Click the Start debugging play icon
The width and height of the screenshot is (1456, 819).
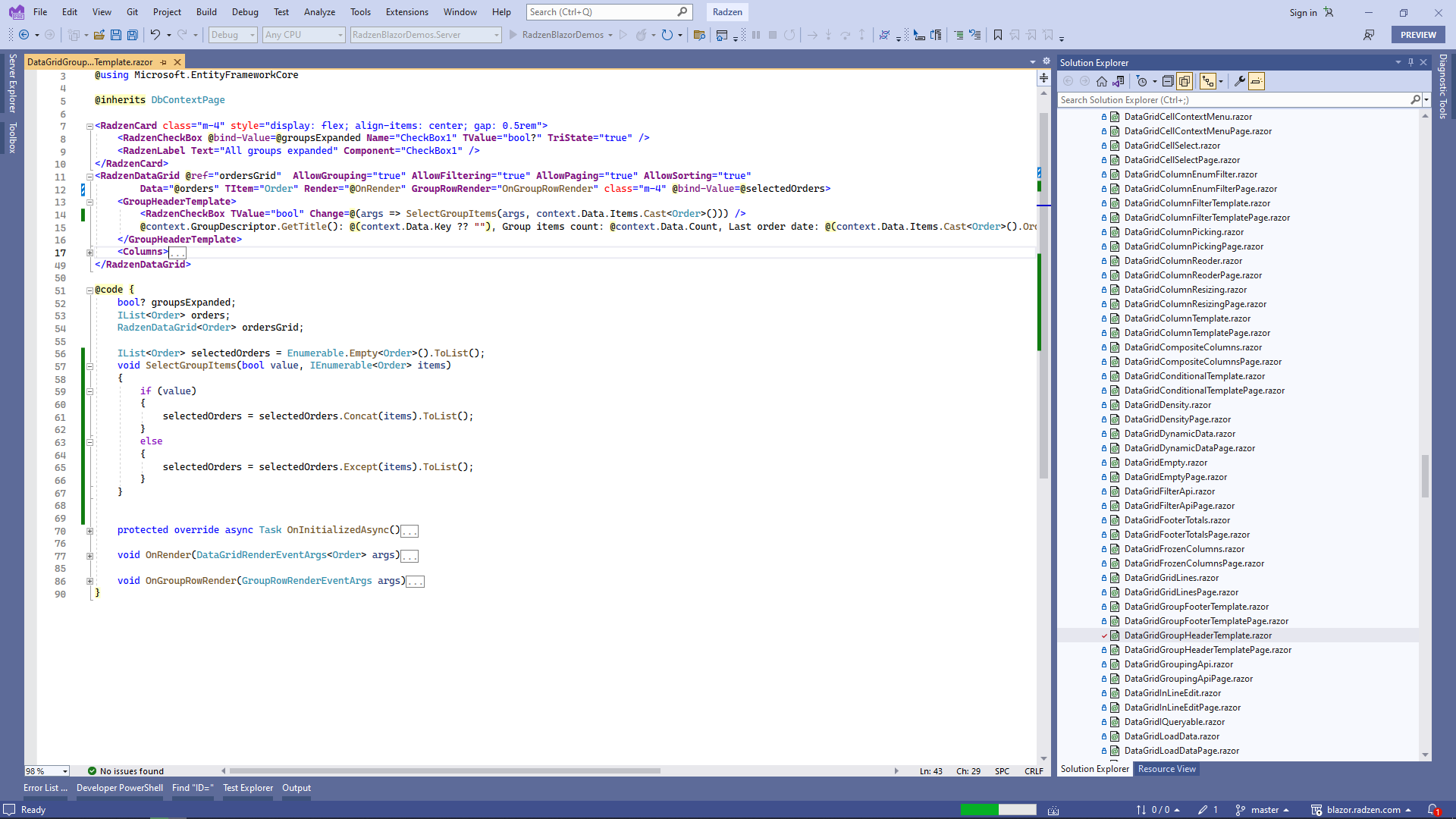coord(513,35)
